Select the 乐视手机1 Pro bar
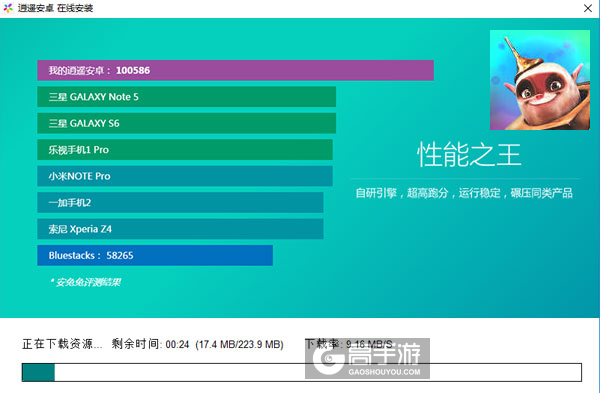 tap(185, 150)
